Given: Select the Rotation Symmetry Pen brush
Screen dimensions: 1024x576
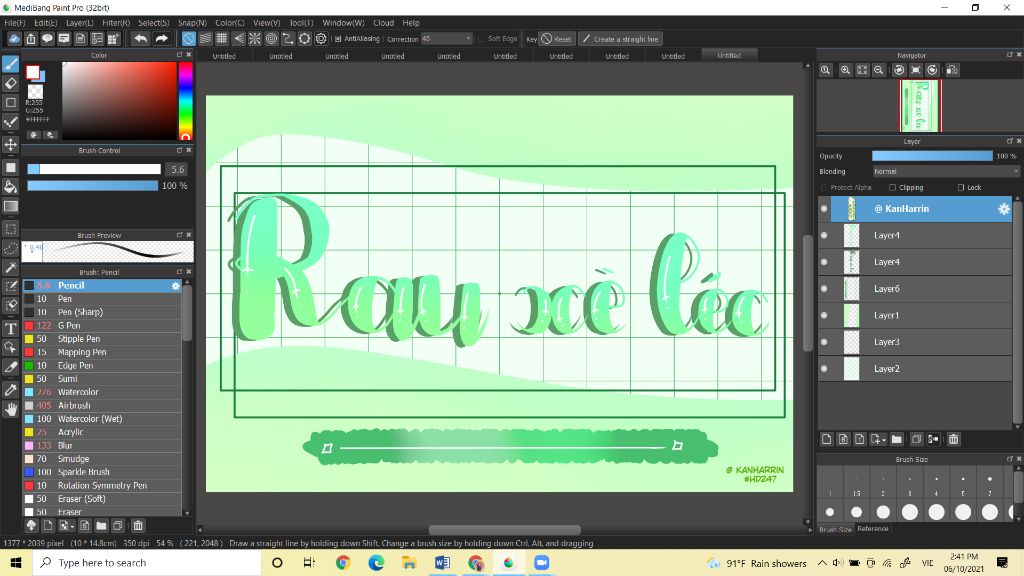Looking at the screenshot, I should pos(102,486).
